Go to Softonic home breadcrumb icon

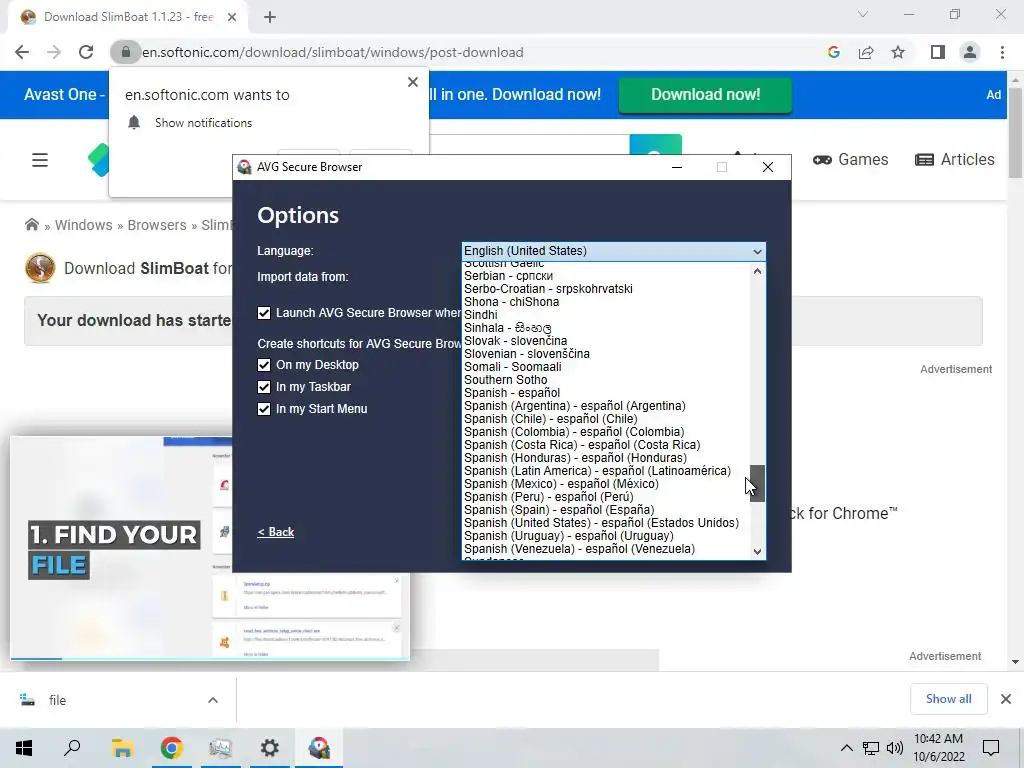[x=31, y=225]
